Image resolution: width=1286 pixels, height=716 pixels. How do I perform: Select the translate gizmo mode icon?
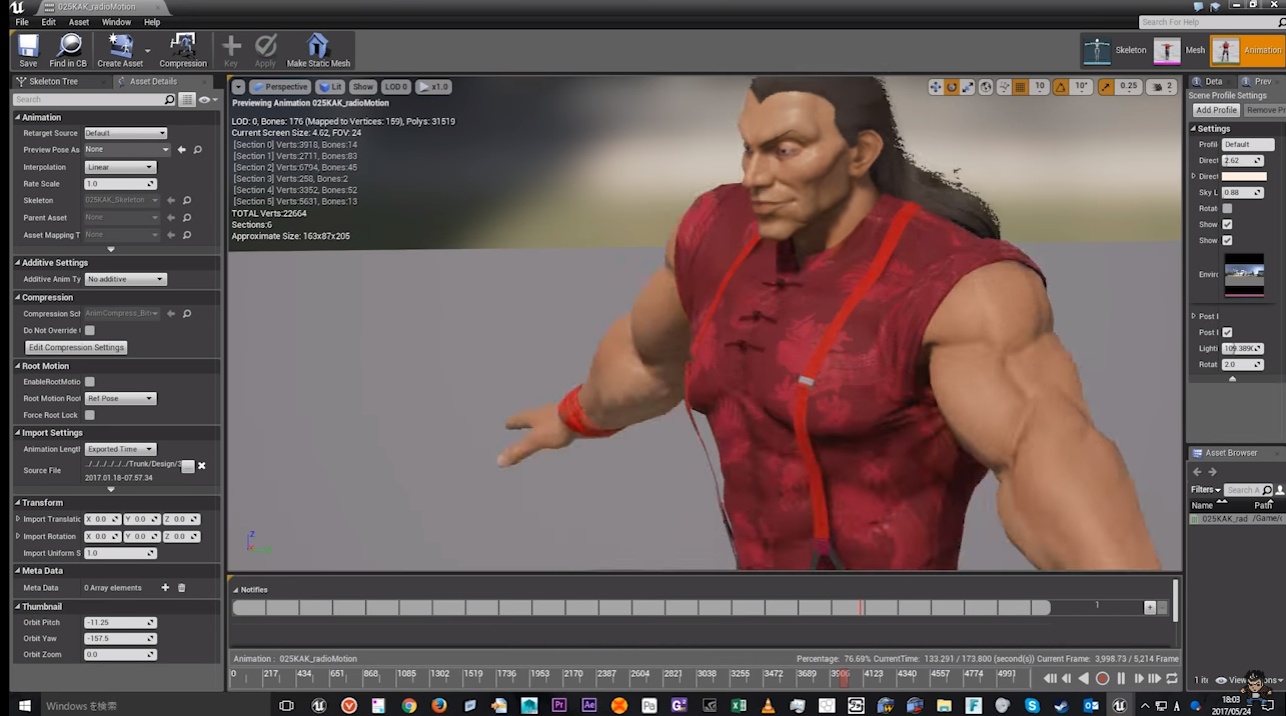pyautogui.click(x=935, y=87)
